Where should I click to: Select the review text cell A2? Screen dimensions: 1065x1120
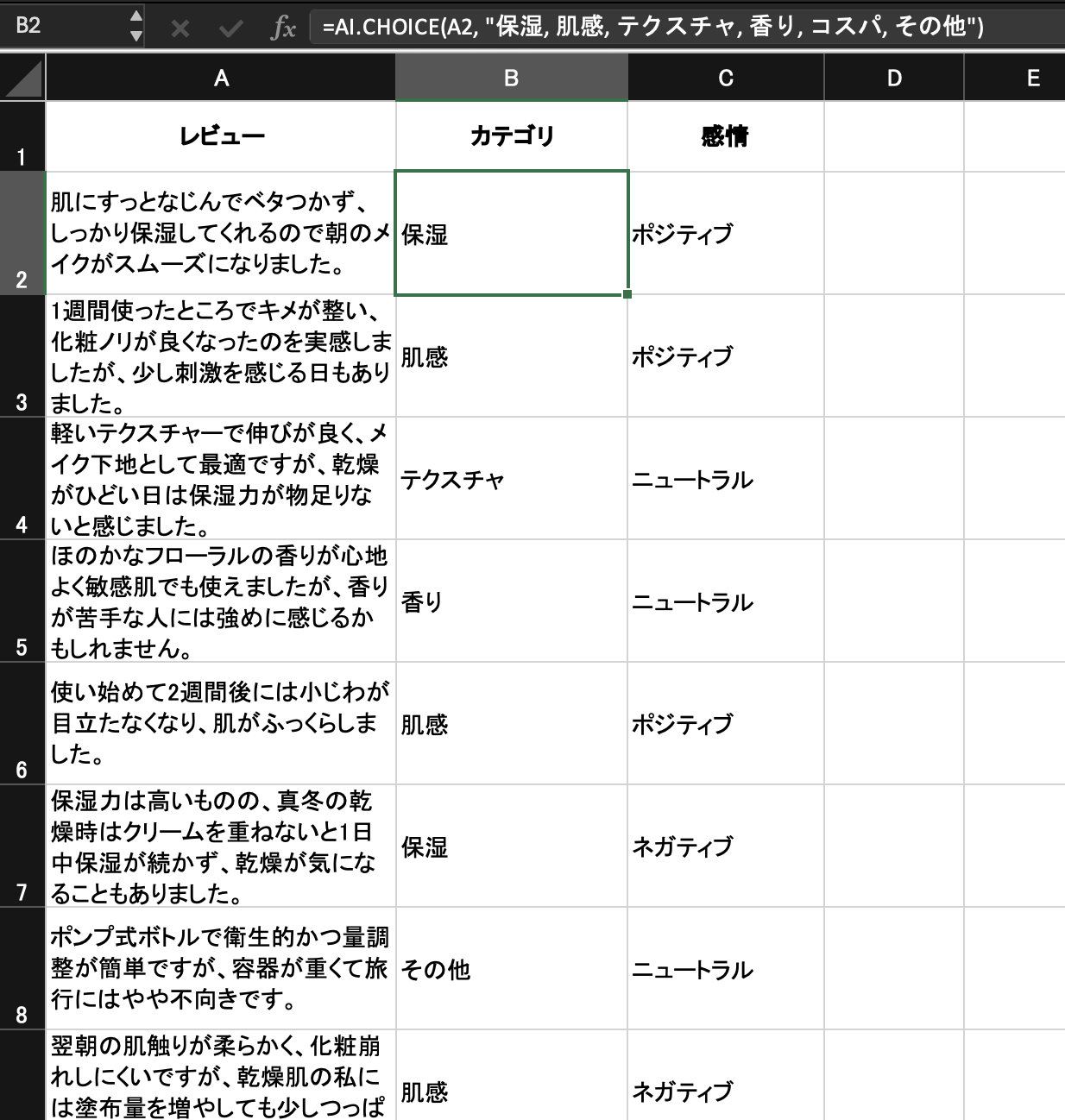(x=221, y=231)
